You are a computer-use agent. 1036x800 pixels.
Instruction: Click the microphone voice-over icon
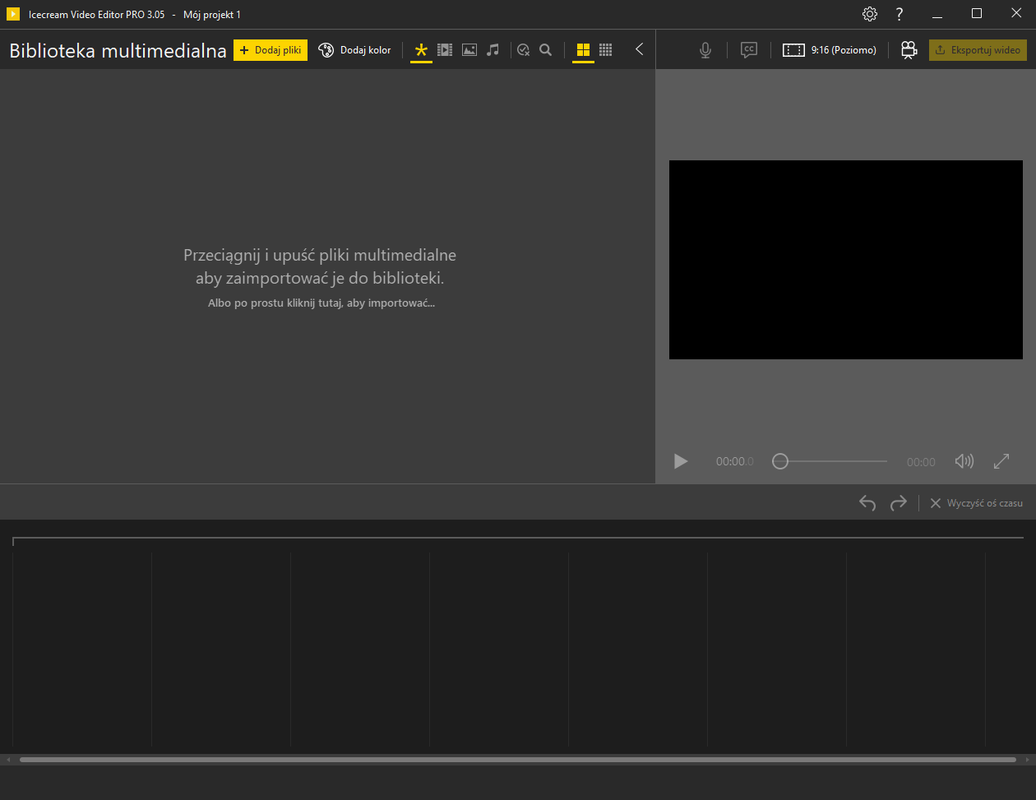[705, 50]
